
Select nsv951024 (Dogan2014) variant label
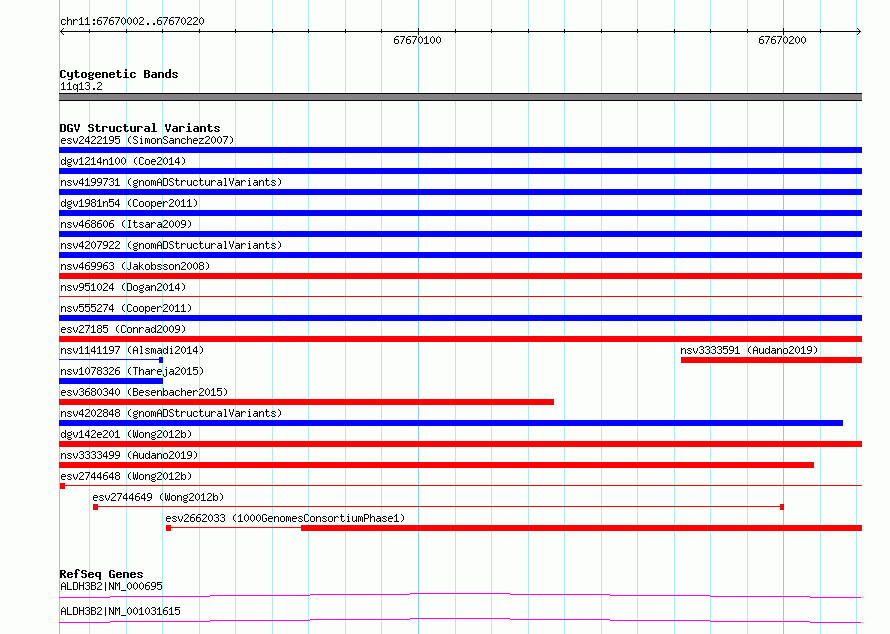(123, 287)
